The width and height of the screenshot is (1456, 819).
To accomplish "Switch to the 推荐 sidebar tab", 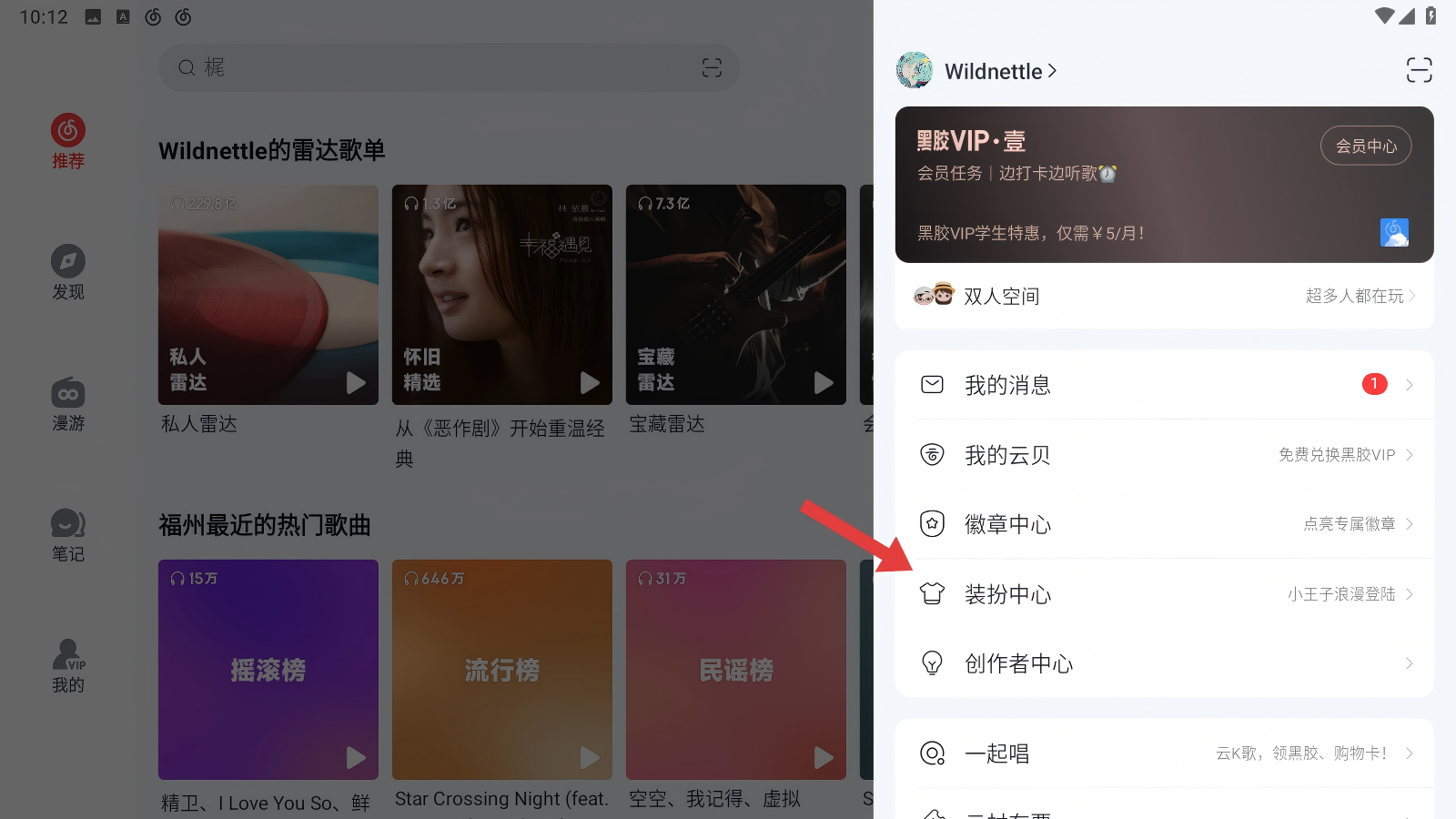I will point(68,141).
